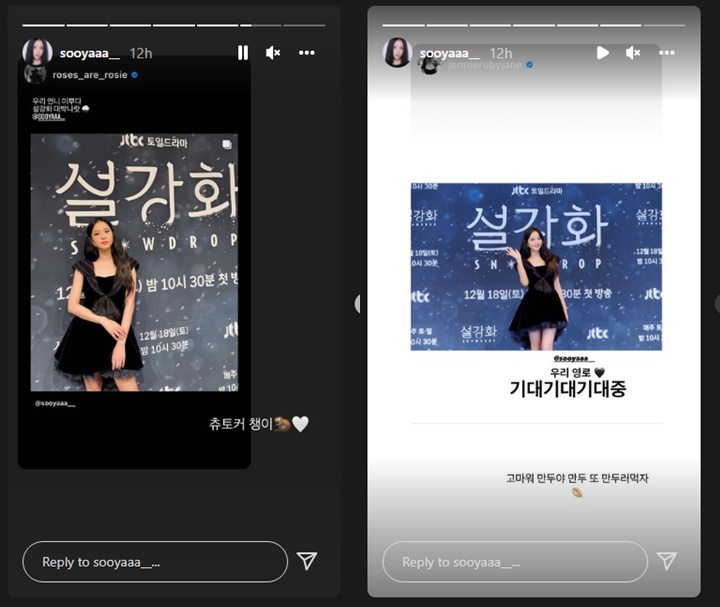Open sooyaaa__ profile picture in left story
720x607 pixels.
[x=37, y=52]
